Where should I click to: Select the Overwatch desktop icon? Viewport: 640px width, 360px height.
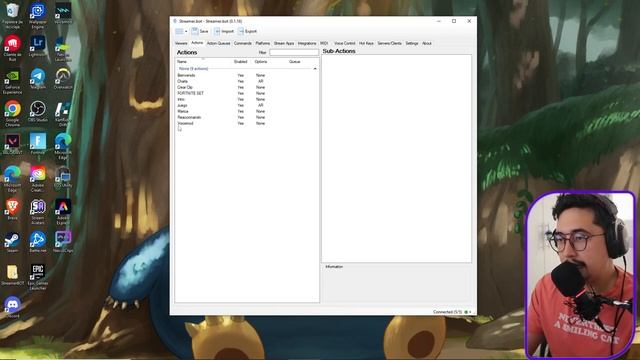point(63,79)
